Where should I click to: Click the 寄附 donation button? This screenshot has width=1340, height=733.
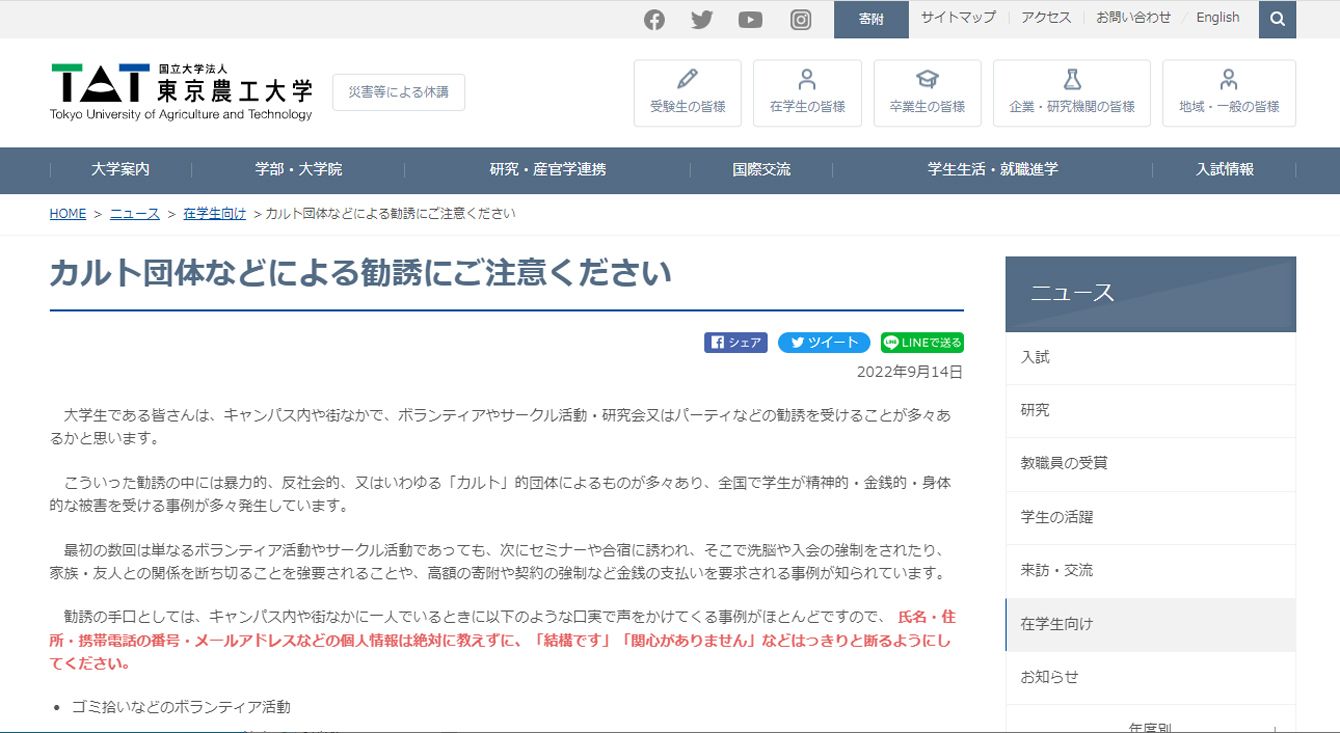(x=871, y=19)
